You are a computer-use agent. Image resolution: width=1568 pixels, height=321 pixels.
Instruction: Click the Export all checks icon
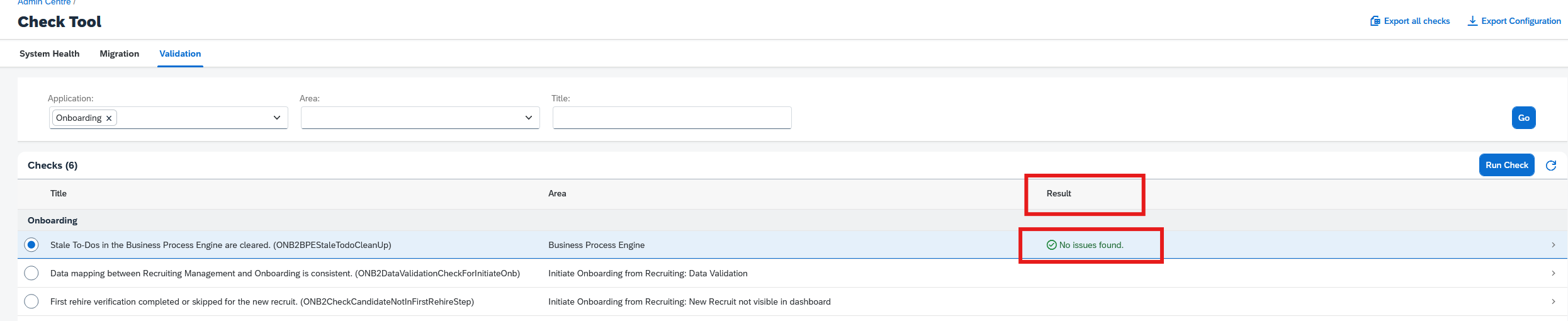(1375, 21)
